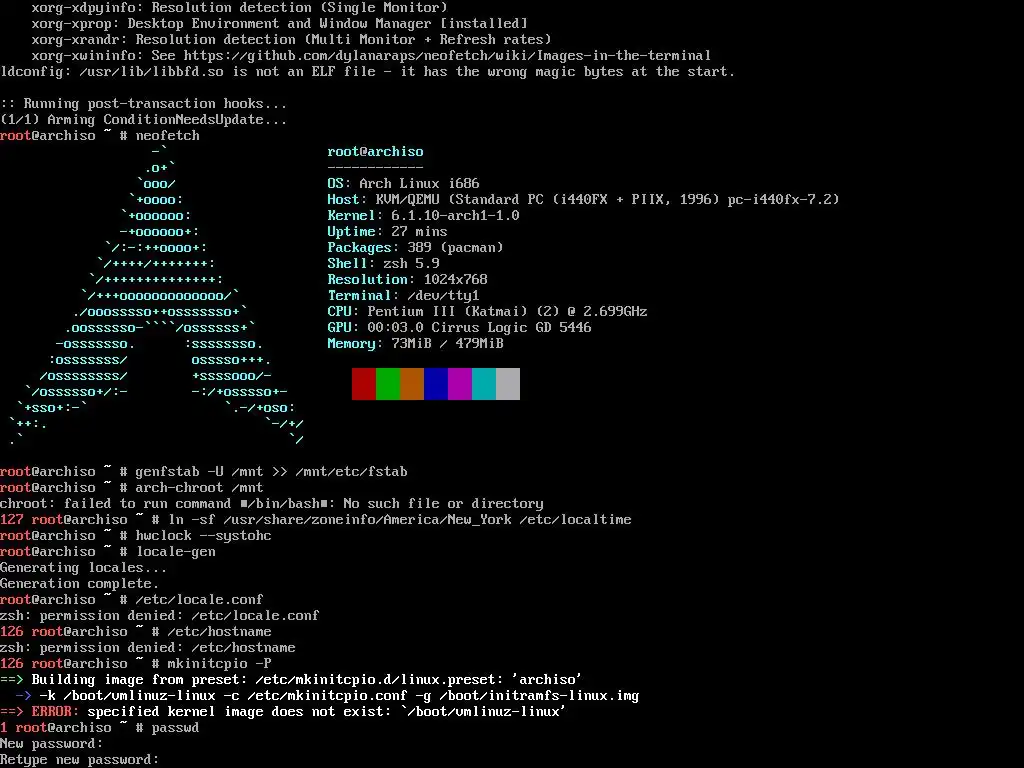Click the 'Retype new password:' prompt
Viewport: 1024px width, 768px height.
click(x=80, y=760)
